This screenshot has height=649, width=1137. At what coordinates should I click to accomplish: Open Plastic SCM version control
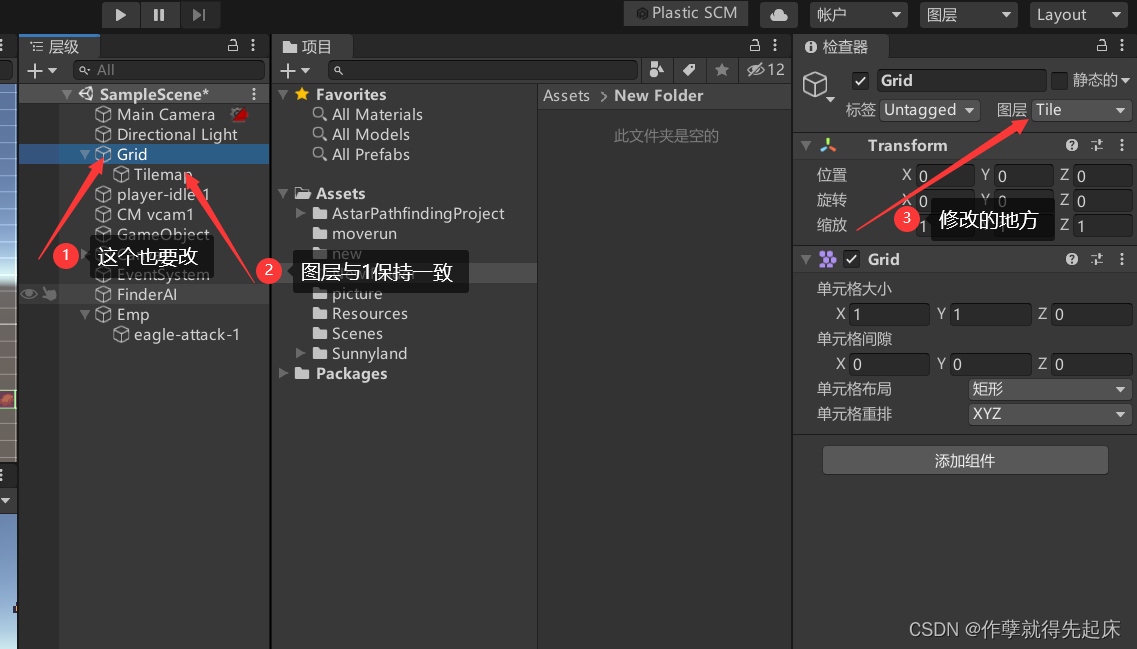pos(686,13)
